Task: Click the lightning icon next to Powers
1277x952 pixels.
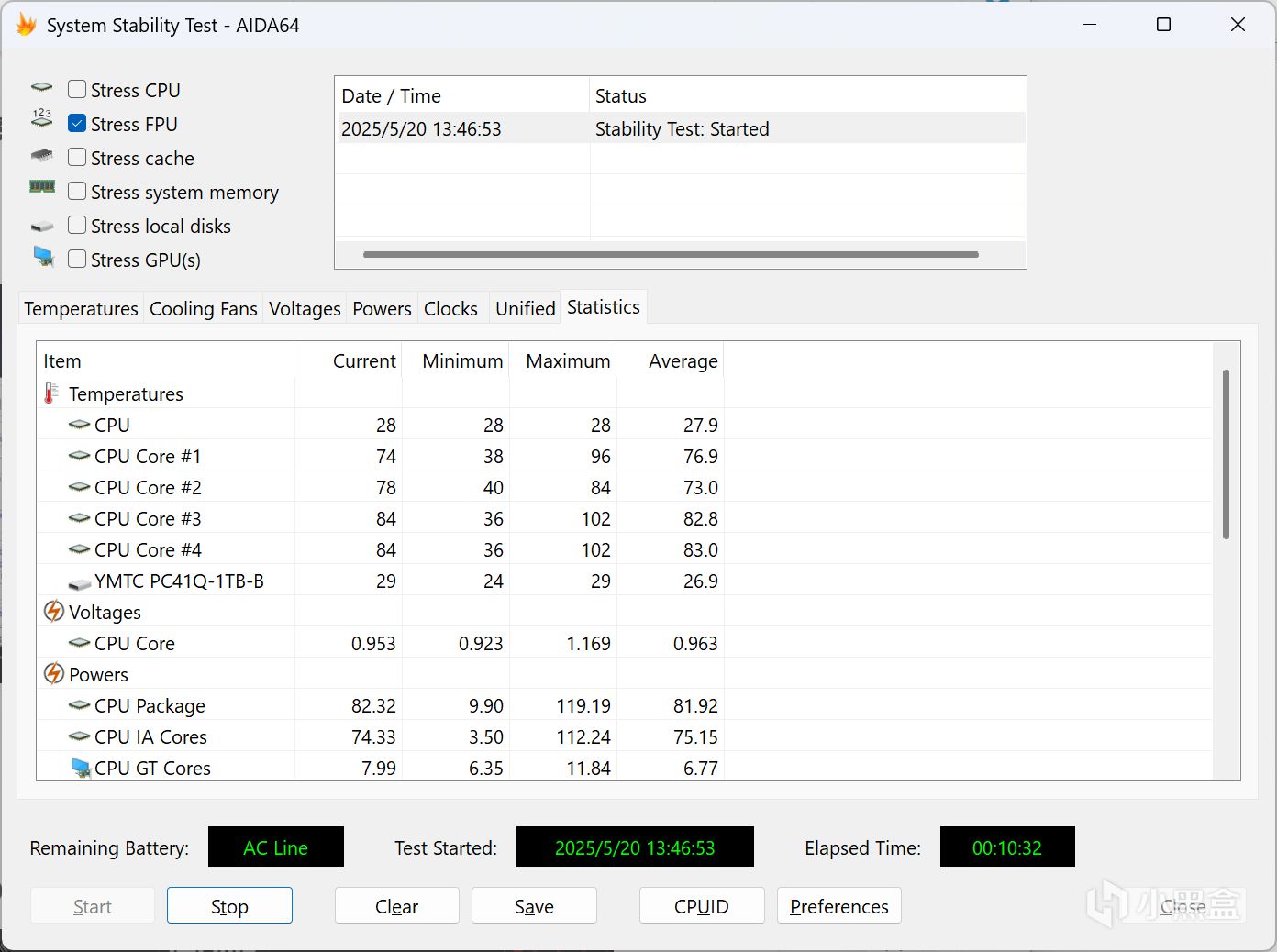Action: click(x=54, y=673)
